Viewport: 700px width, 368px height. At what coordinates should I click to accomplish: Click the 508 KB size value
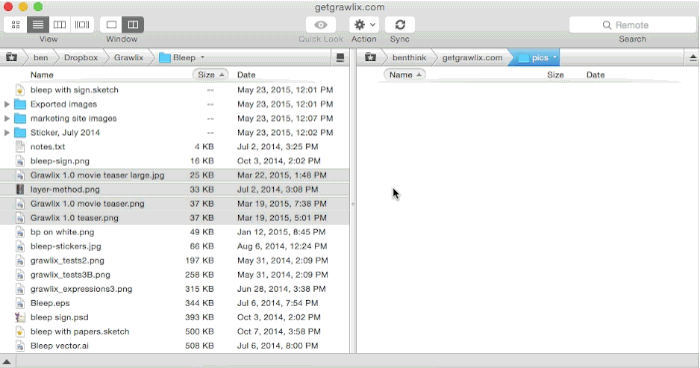199,346
